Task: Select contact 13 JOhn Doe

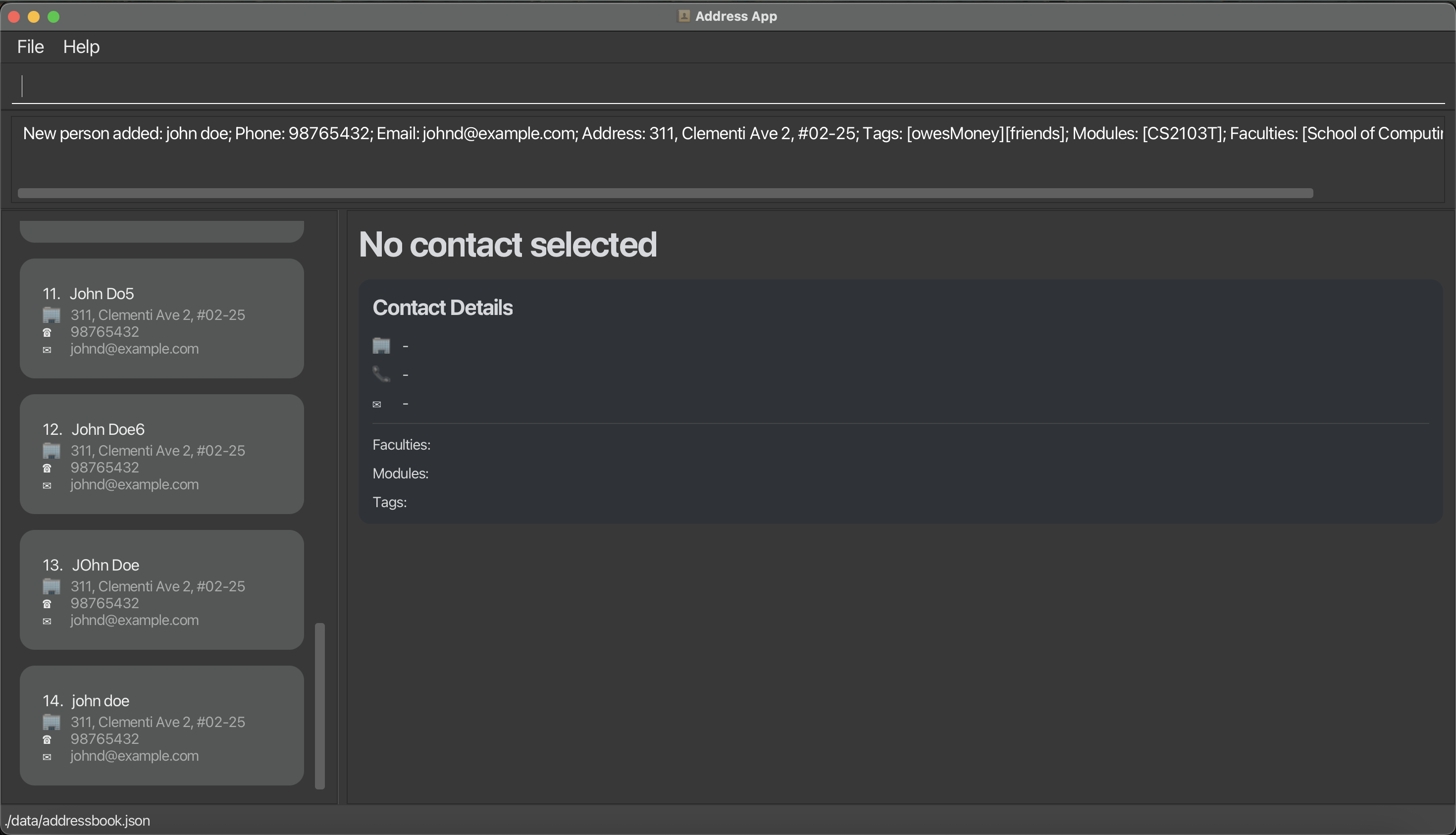Action: [162, 589]
